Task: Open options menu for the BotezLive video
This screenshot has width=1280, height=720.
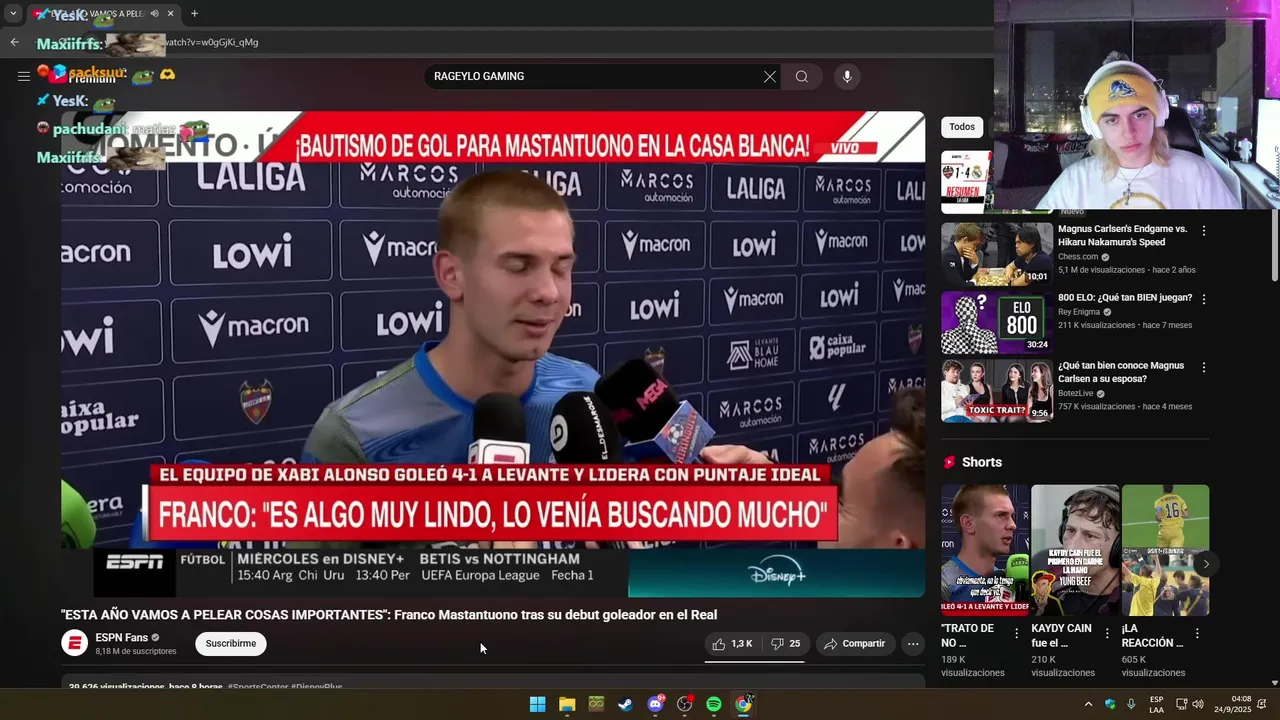Action: point(1204,367)
